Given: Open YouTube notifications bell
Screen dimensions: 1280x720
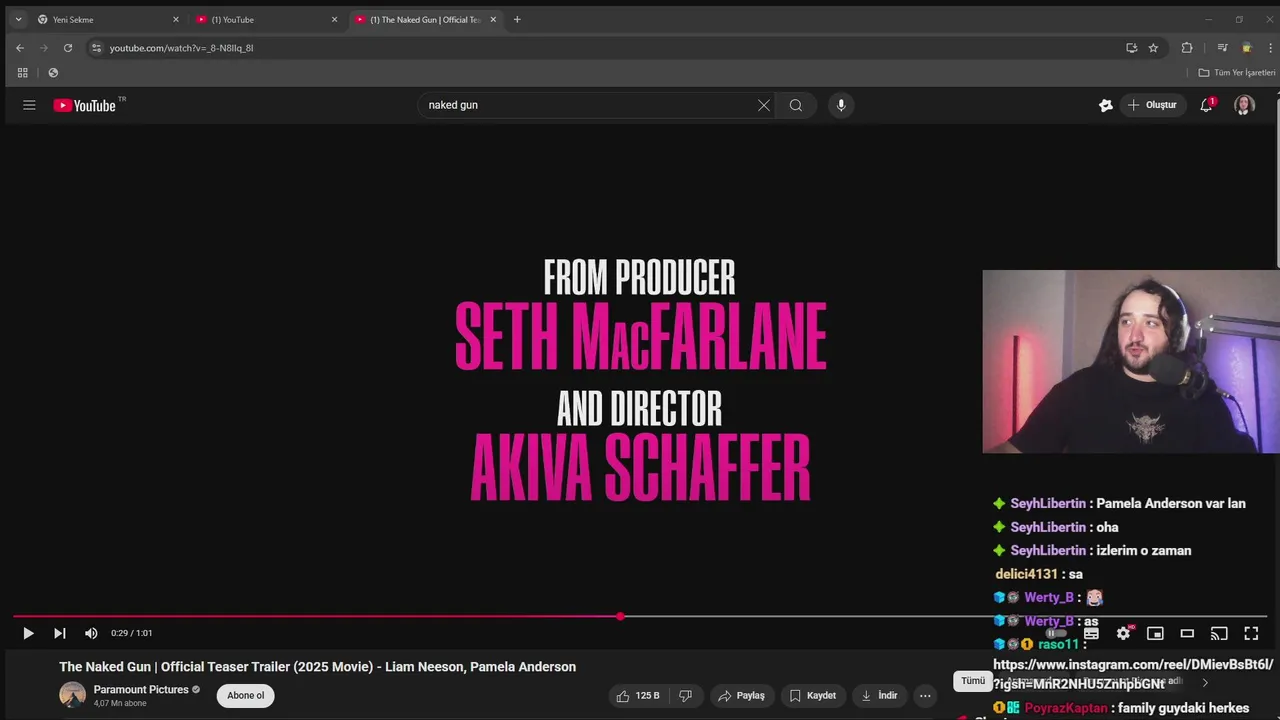Looking at the screenshot, I should (x=1206, y=105).
